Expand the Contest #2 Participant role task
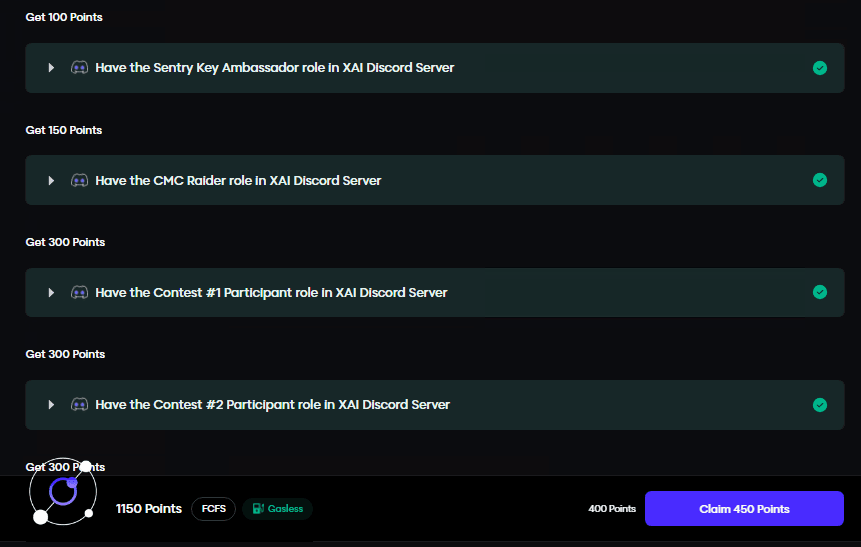 (51, 405)
